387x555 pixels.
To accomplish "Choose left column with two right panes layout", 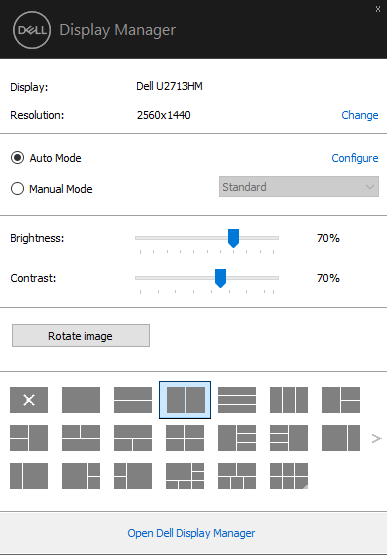I will [341, 400].
